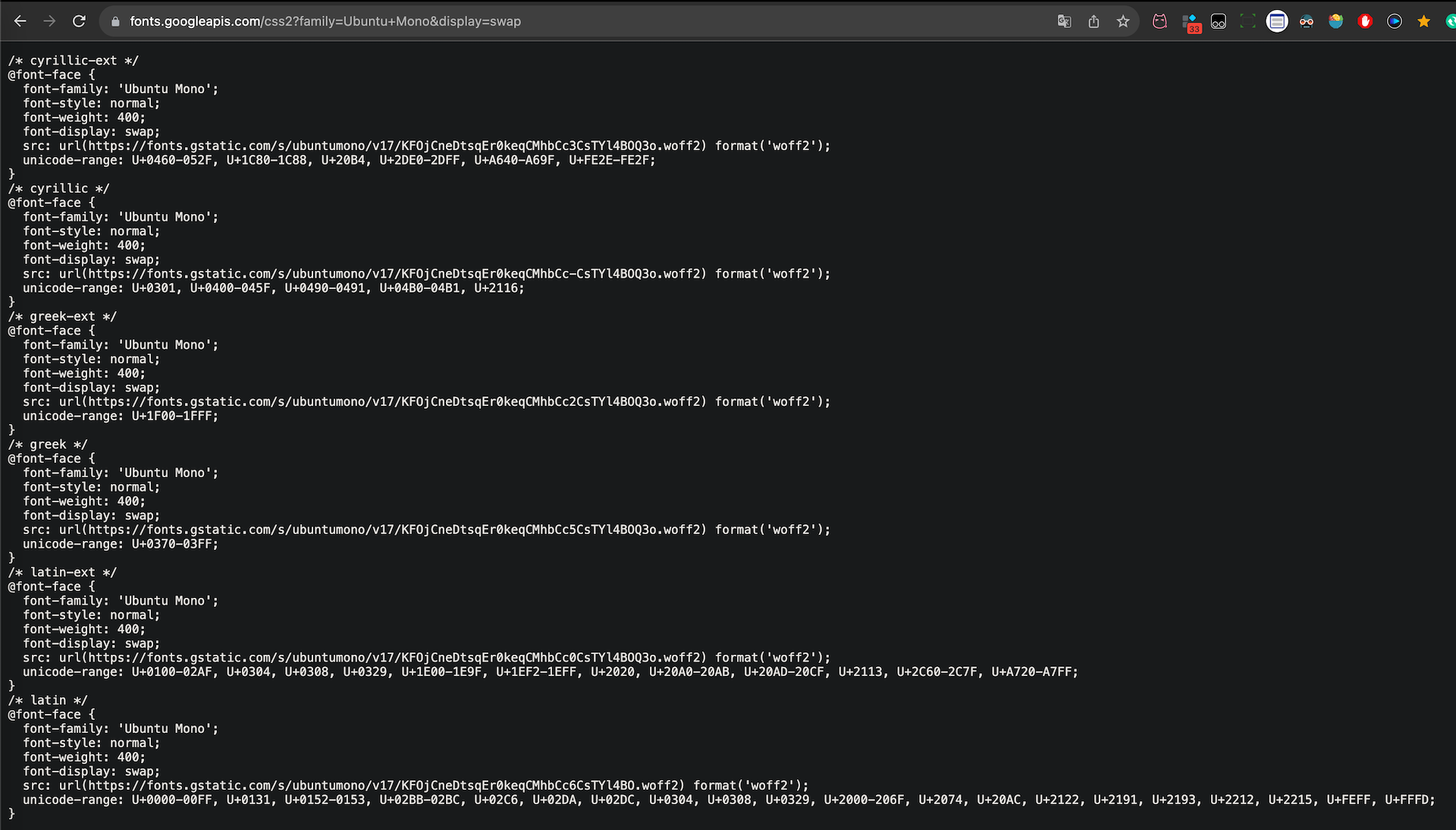Open the fruit bowl extension

(x=1335, y=21)
